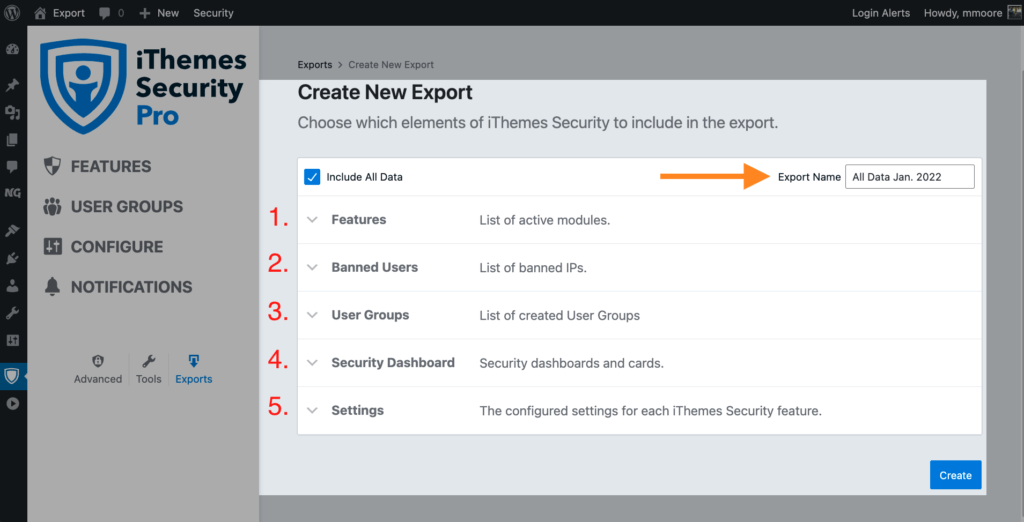Screen dimensions: 1024x522
Task: Open Posts pushpin icon in sidebar
Action: [x=12, y=86]
